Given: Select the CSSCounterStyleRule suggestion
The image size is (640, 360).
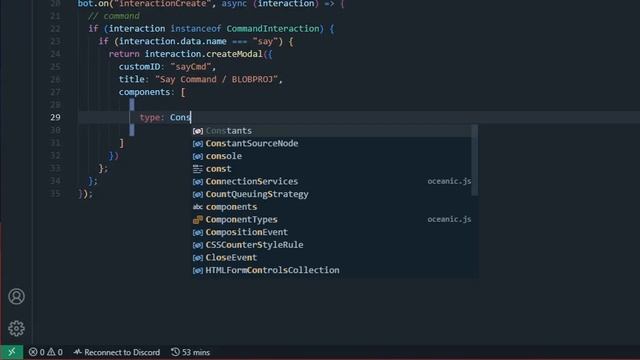Looking at the screenshot, I should coord(332,245).
